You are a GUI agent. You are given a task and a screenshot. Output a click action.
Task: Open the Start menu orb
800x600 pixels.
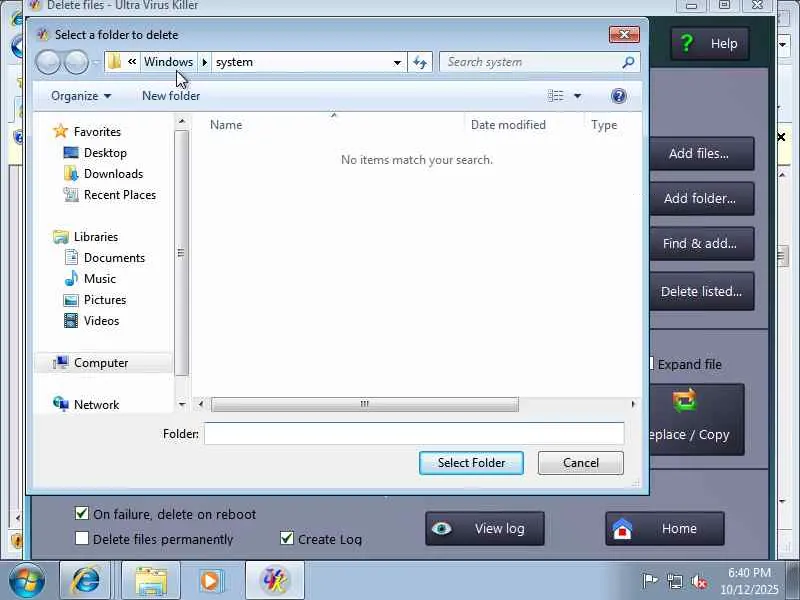point(27,581)
